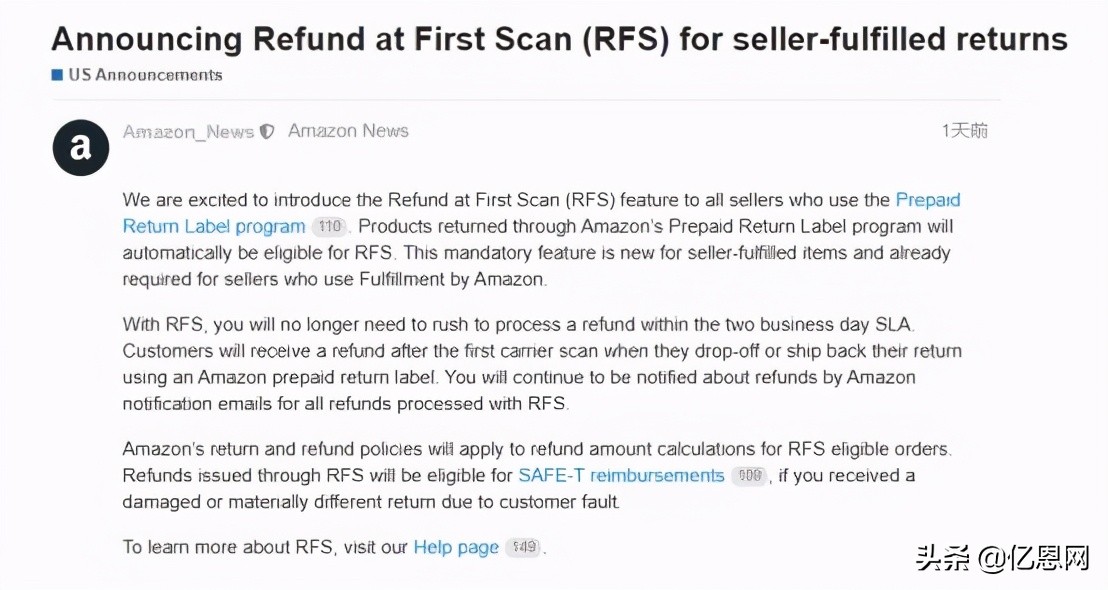Image resolution: width=1108 pixels, height=590 pixels.
Task: Open the 'Announcing Refund at First Scan' title
Action: click(559, 39)
